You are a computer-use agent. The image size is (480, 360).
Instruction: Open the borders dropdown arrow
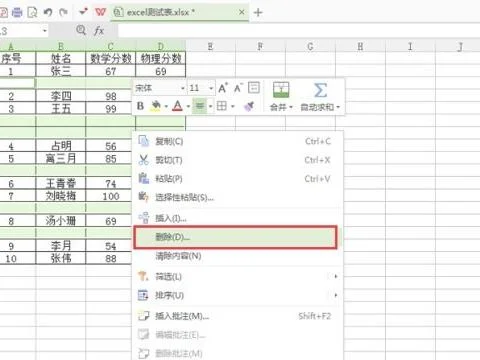[233, 107]
